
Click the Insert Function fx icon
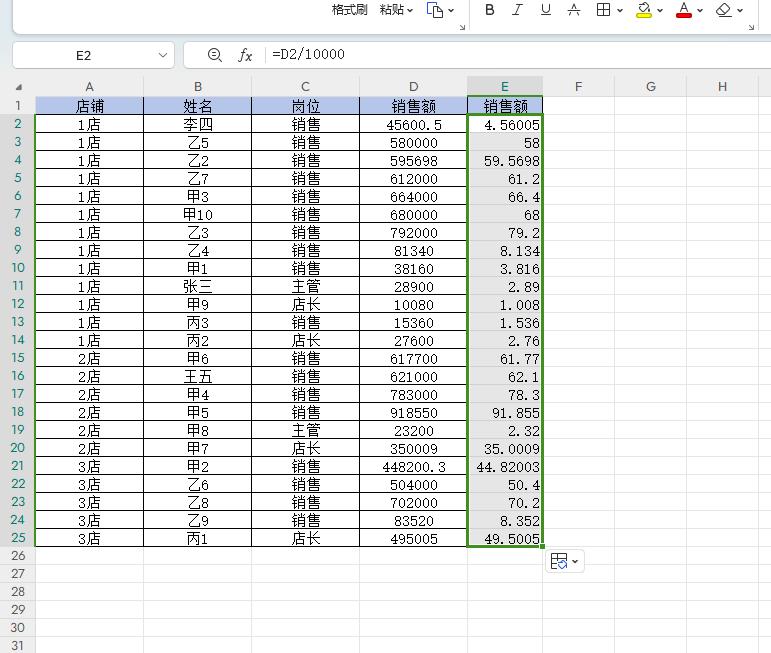tap(245, 55)
